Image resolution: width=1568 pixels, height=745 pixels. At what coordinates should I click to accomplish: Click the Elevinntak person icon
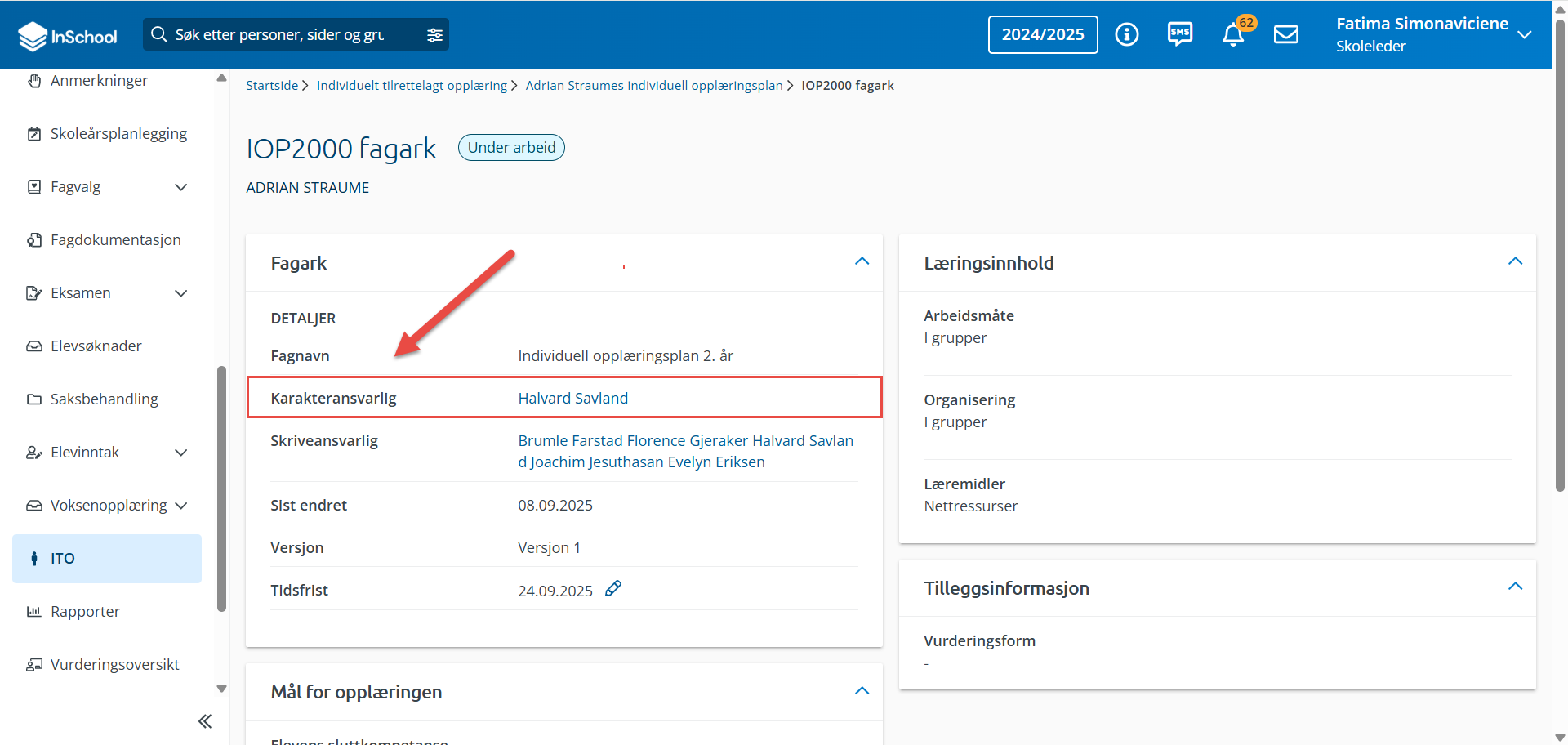click(34, 452)
